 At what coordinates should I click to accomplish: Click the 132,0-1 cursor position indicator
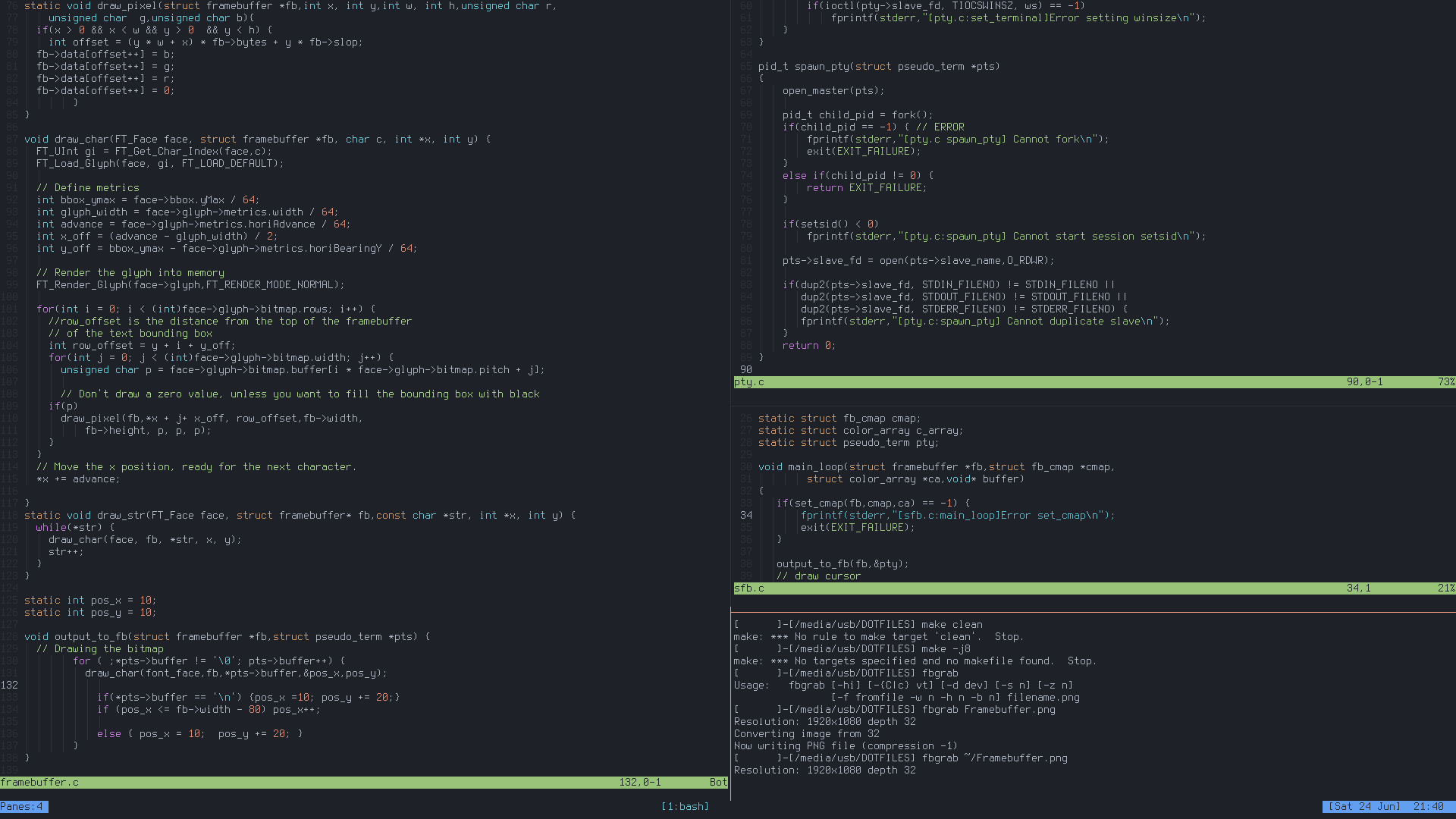pyautogui.click(x=640, y=782)
